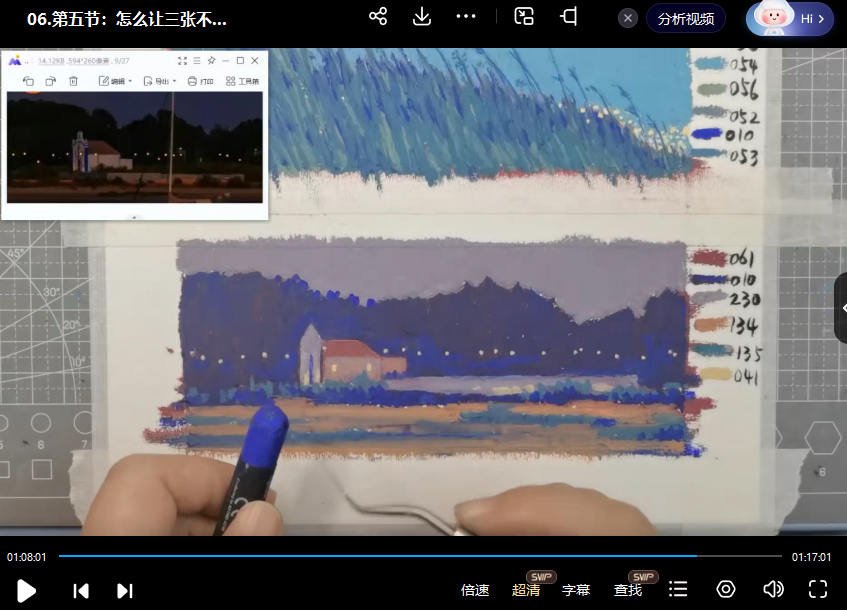Share the video via the share icon
847x610 pixels.
[378, 17]
